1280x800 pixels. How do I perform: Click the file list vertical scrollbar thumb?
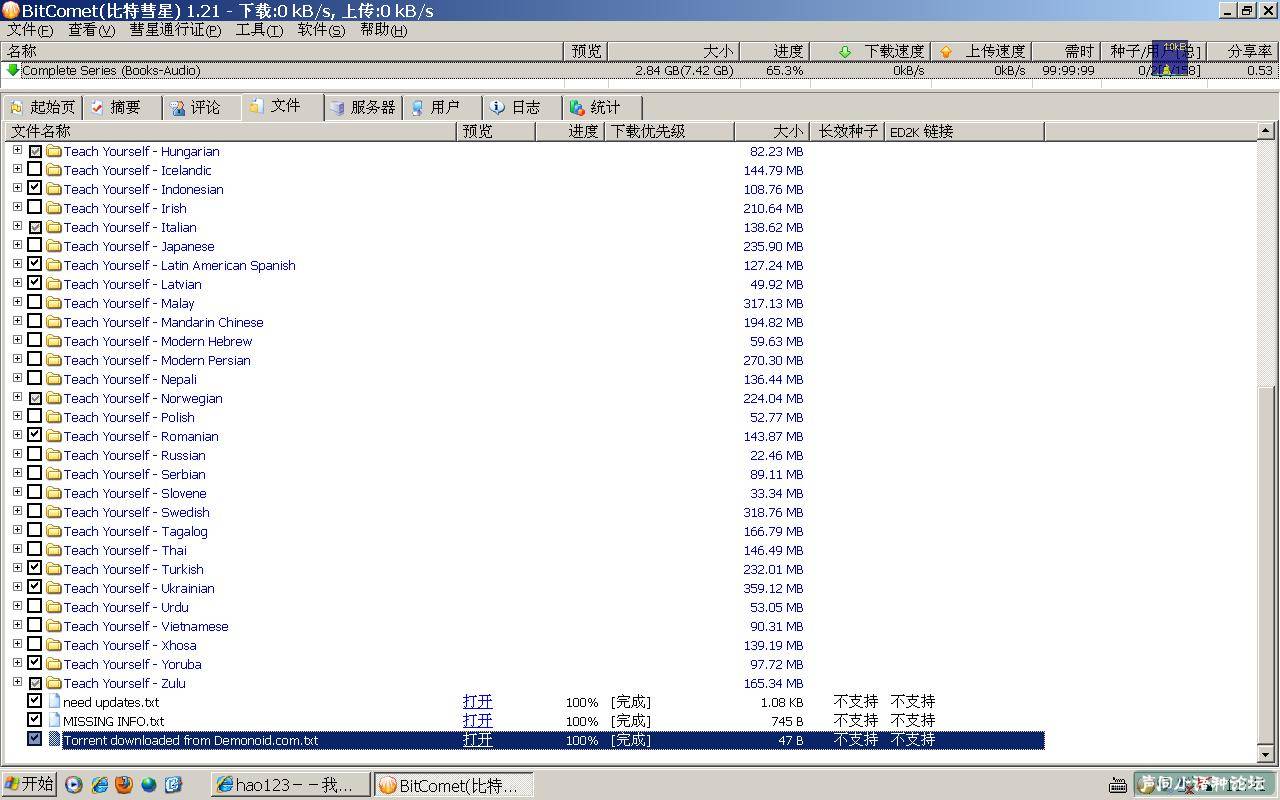(1266, 563)
